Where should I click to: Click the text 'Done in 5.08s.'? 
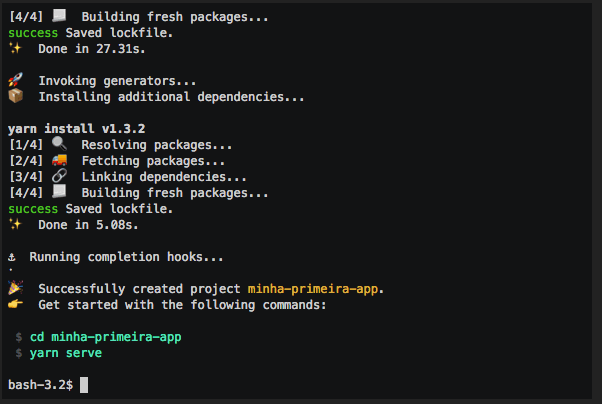[88, 225]
